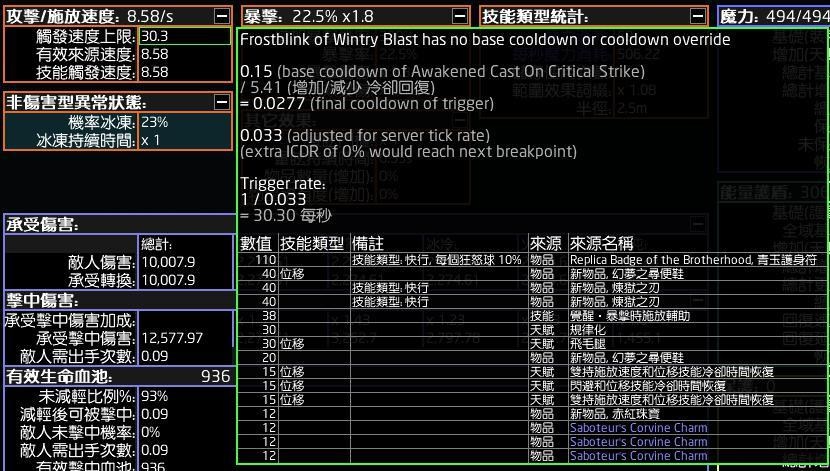Viewport: 830px width, 471px height.
Task: Collapse the 非傷害型異常狀態 section with its minus button
Action: click(221, 102)
